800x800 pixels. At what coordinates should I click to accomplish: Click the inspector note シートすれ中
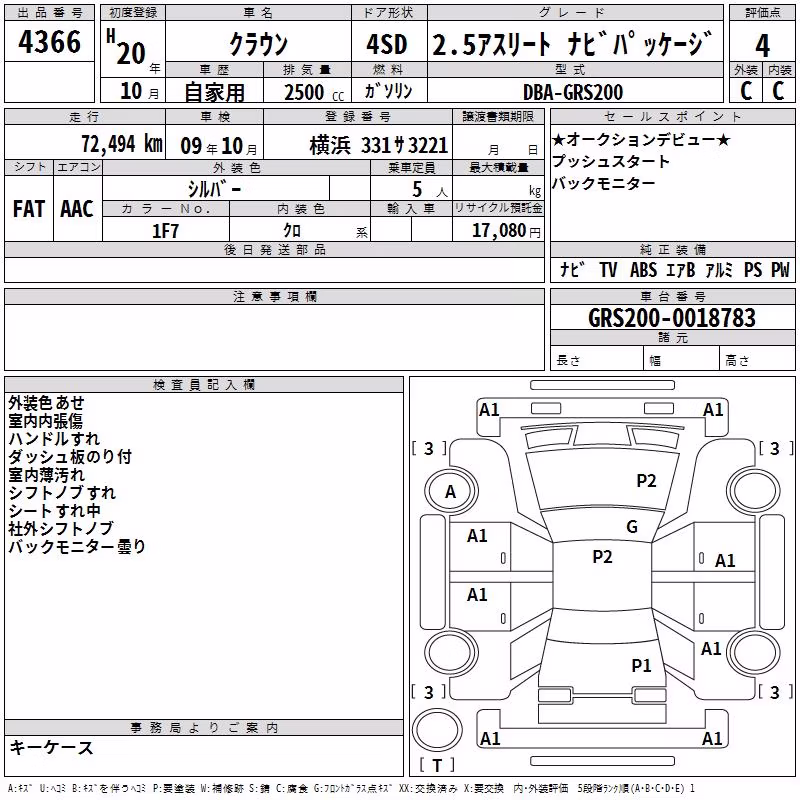click(x=55, y=511)
